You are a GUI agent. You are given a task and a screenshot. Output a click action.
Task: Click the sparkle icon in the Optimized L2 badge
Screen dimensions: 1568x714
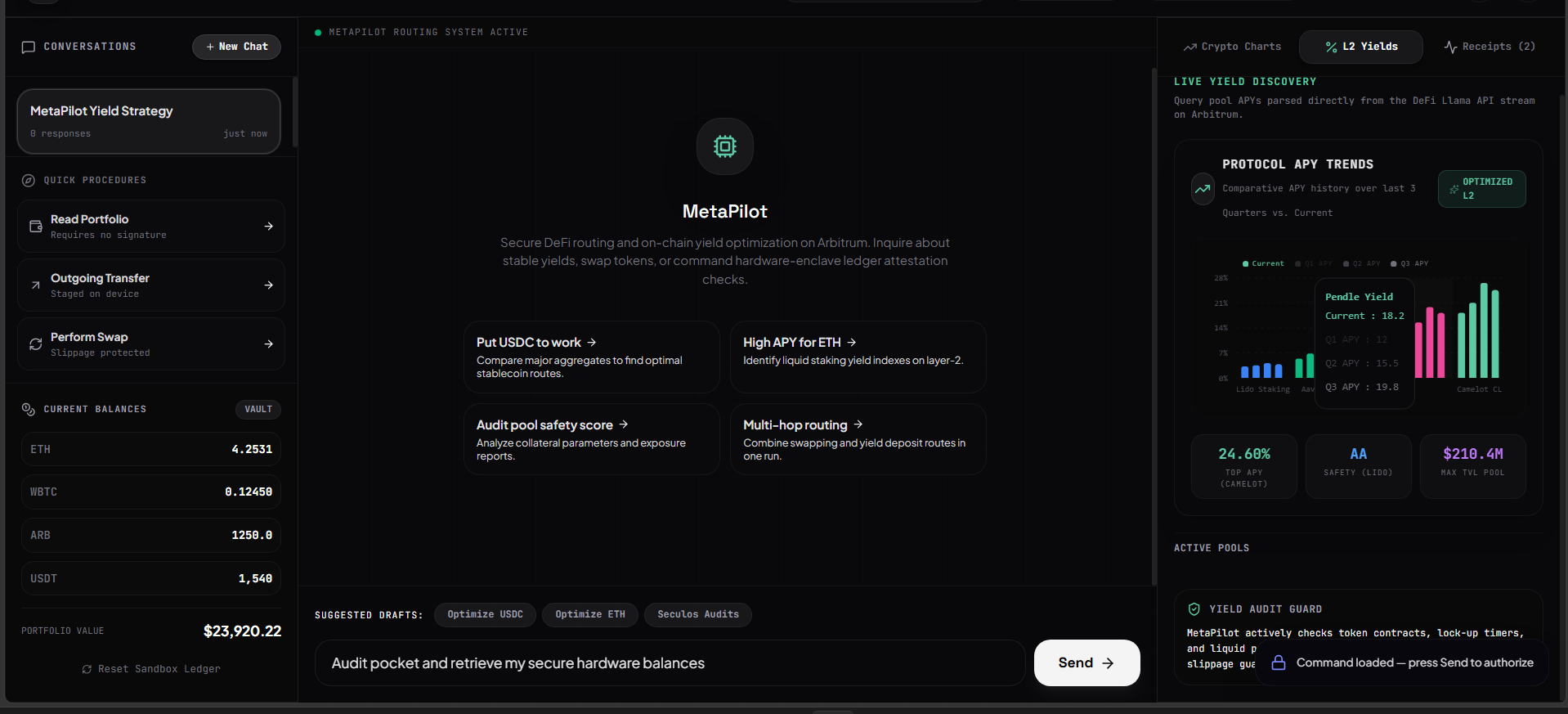click(1454, 190)
